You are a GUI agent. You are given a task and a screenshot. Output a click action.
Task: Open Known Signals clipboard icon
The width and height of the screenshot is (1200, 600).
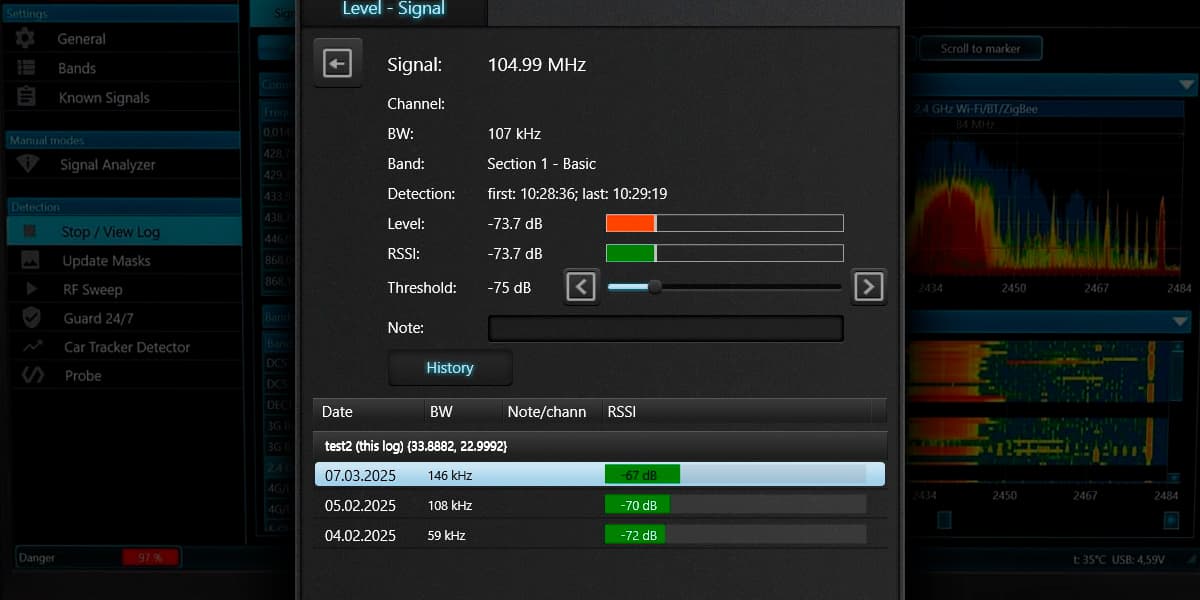pos(26,97)
